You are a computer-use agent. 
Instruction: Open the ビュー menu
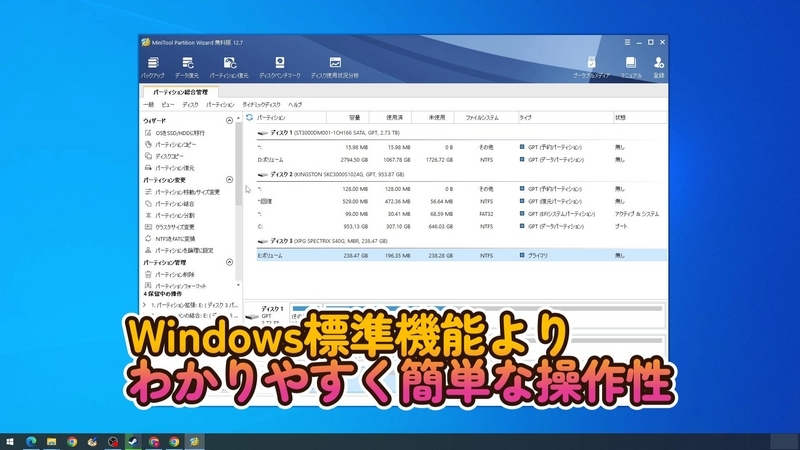168,105
